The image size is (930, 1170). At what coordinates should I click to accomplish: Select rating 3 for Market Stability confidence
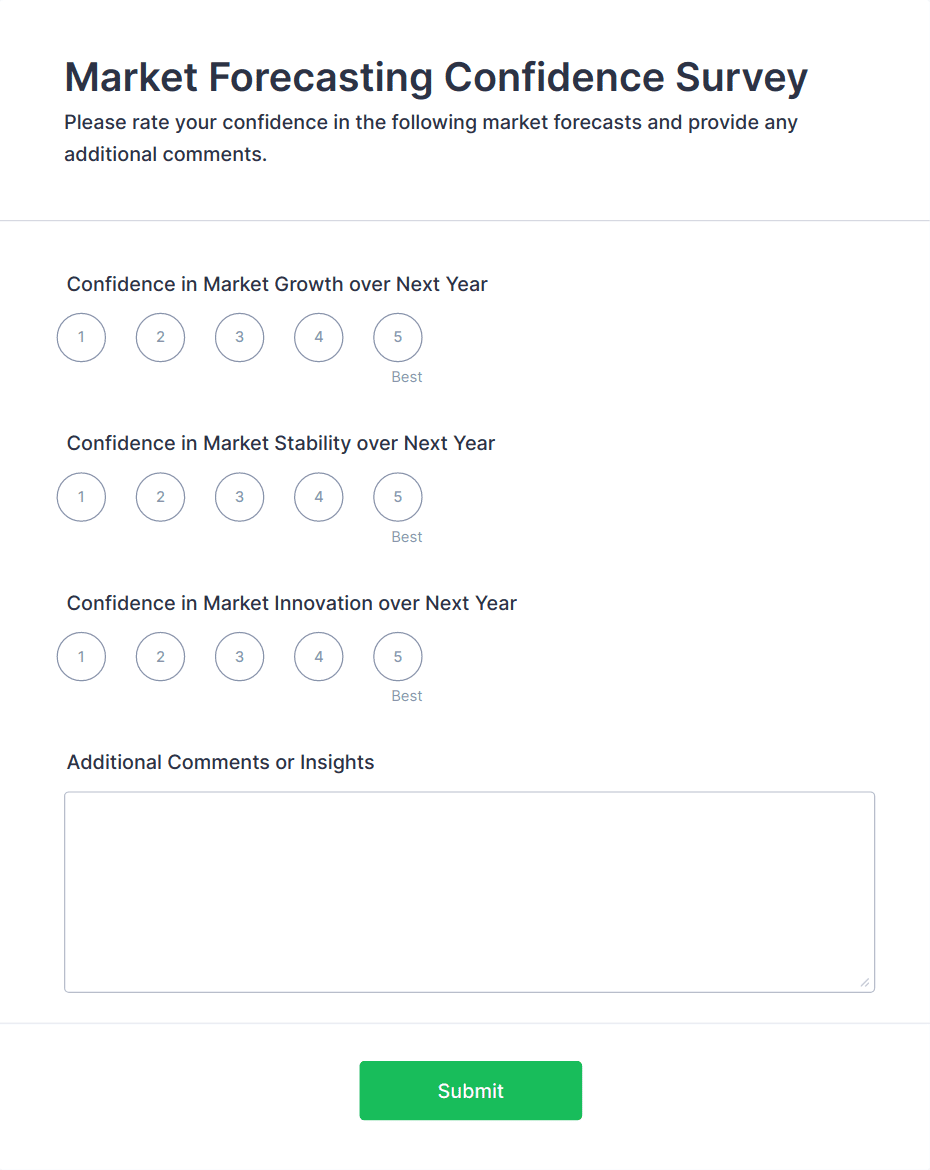pyautogui.click(x=239, y=497)
